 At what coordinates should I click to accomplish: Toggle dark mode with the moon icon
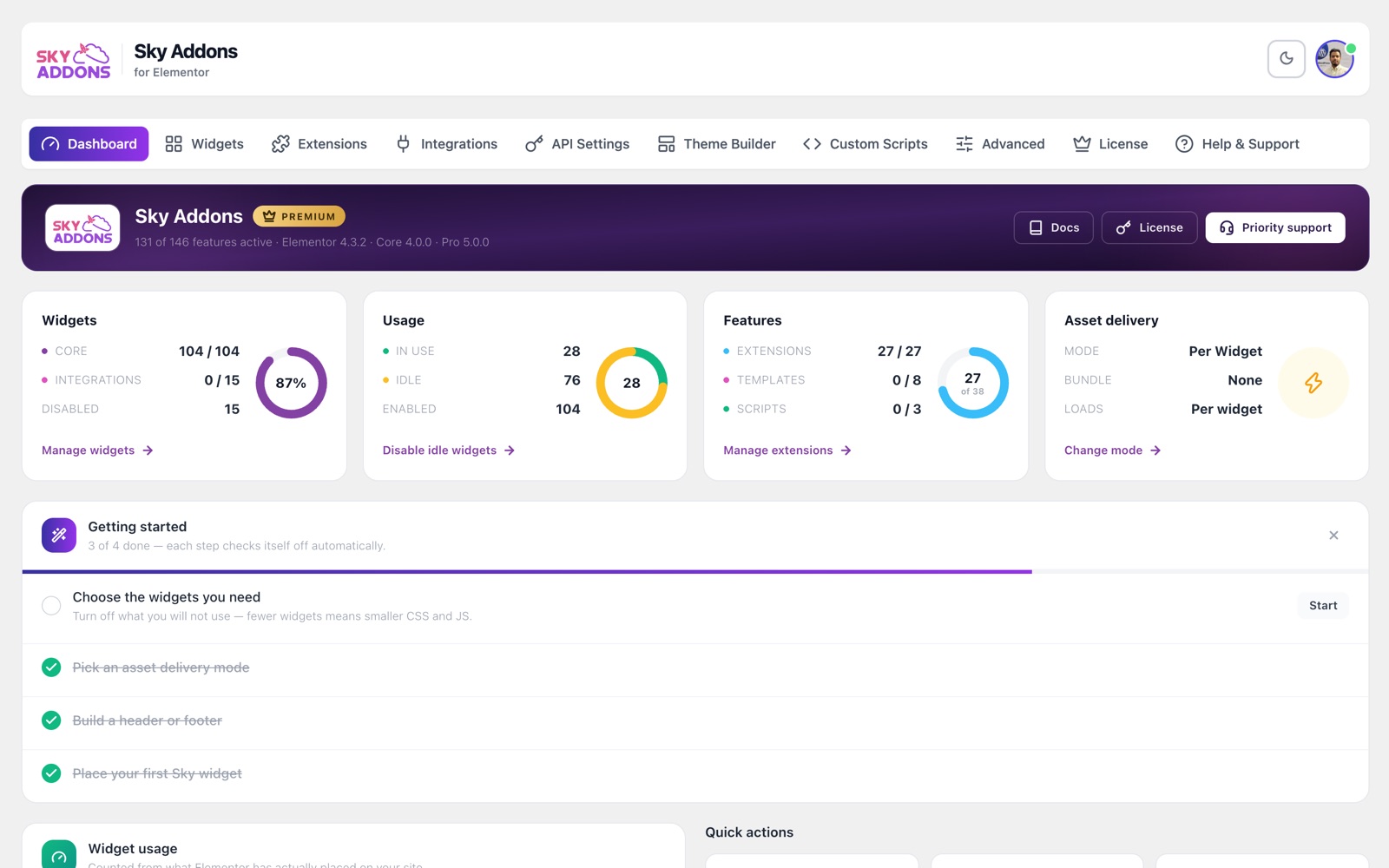[1286, 59]
